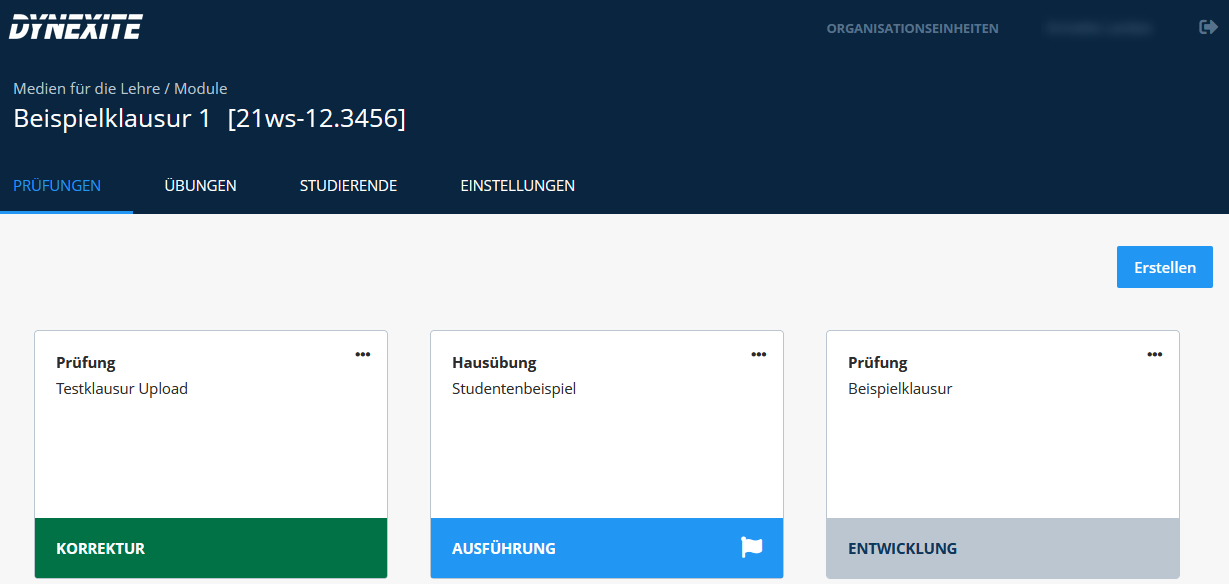Switch to the STUDIERENDE tab
Screen dimensions: 1229x584
coord(348,185)
